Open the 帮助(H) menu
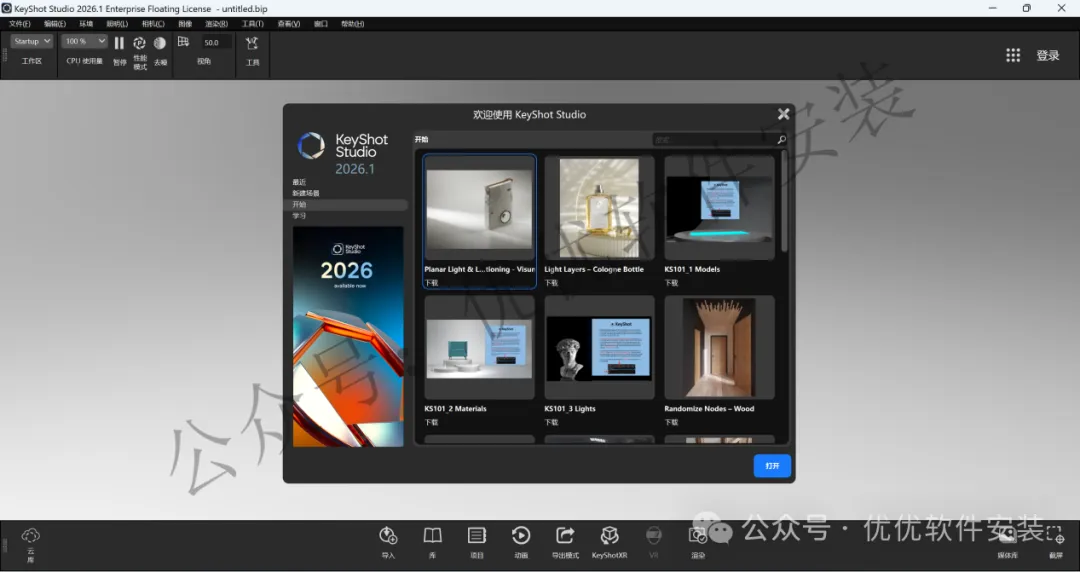This screenshot has height=572, width=1080. click(352, 23)
